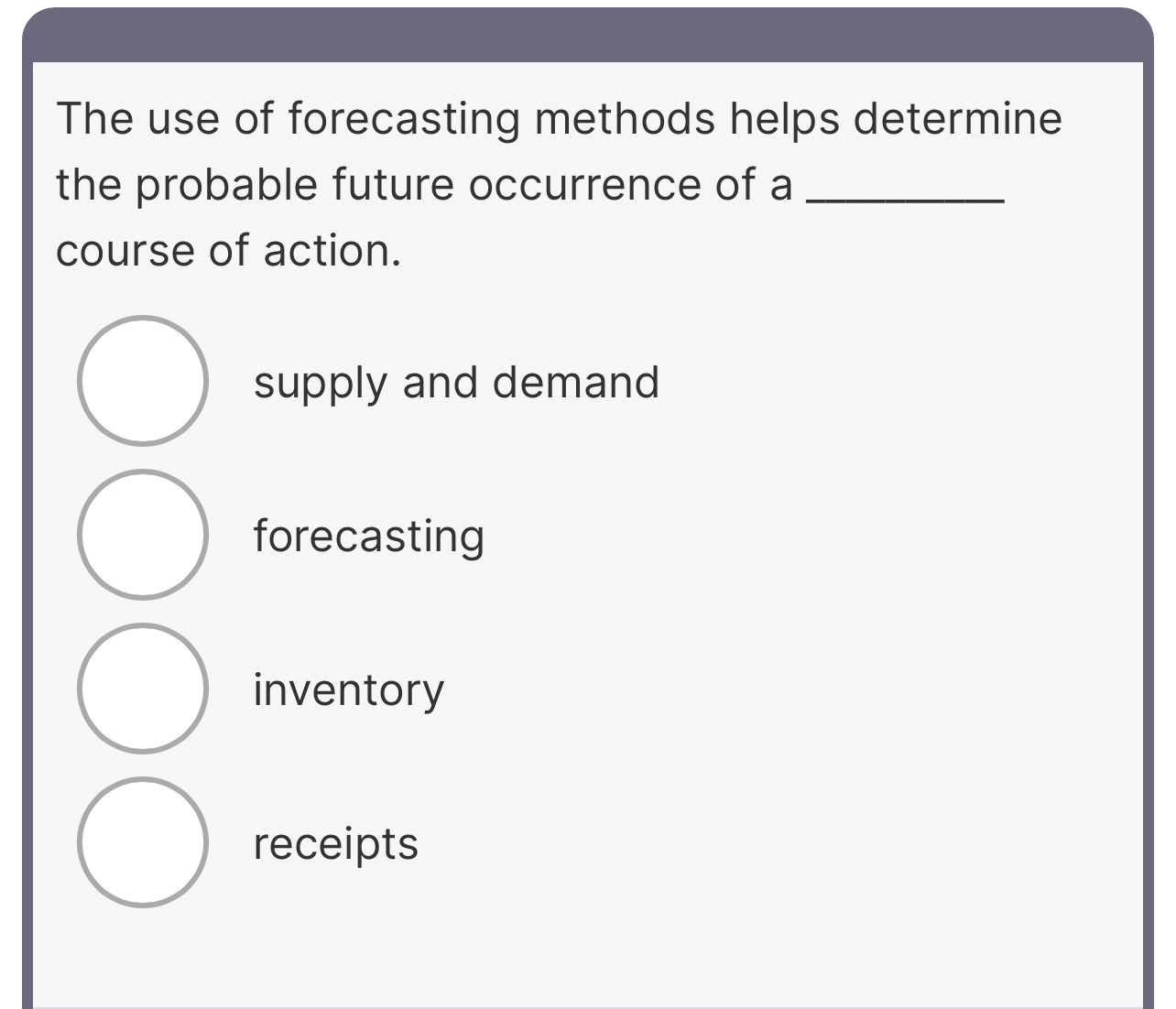Select the 'receipts' radio button
This screenshot has width=1176, height=1009.
coord(144,844)
